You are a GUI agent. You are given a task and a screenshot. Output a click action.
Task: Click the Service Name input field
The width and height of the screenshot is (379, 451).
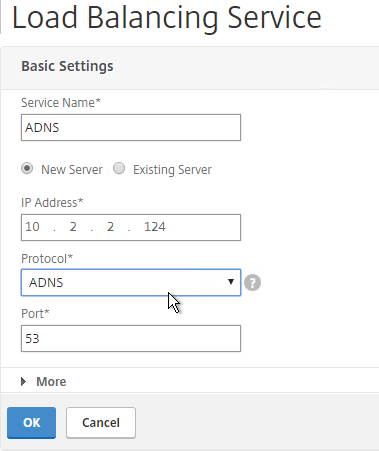pos(131,127)
